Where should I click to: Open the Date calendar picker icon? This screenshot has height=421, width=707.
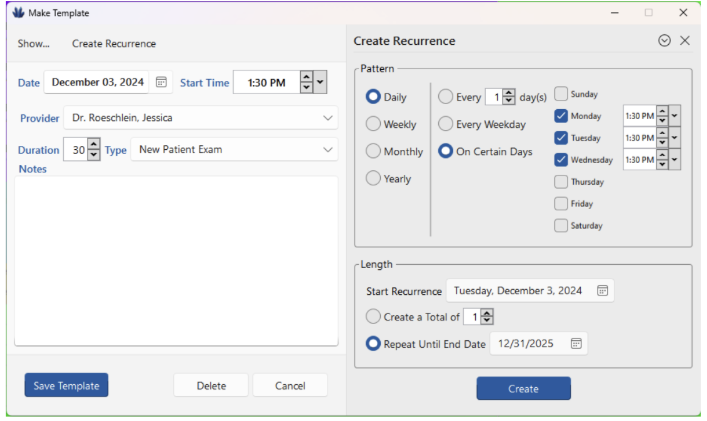(161, 82)
